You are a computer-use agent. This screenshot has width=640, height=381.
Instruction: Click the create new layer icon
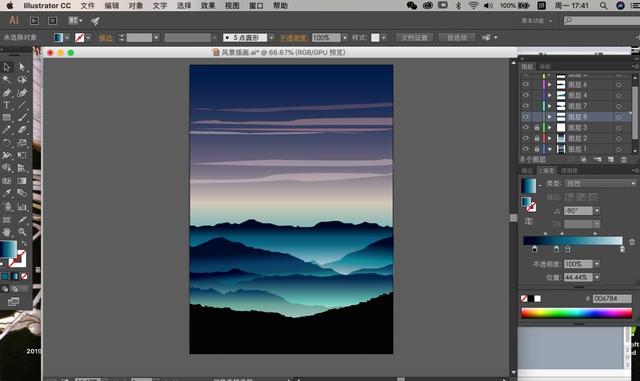(x=611, y=160)
